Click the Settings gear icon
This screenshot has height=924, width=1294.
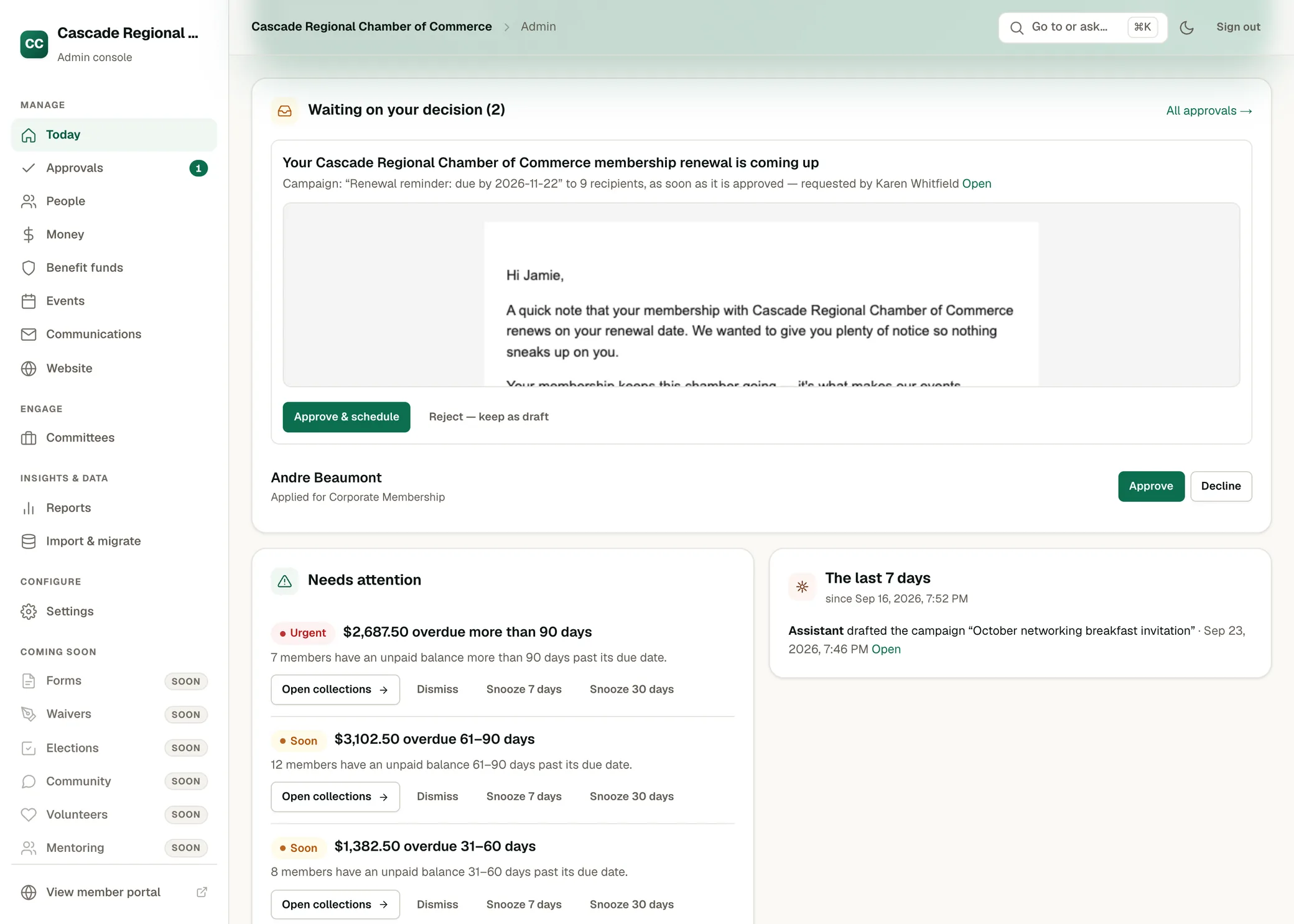click(x=29, y=611)
